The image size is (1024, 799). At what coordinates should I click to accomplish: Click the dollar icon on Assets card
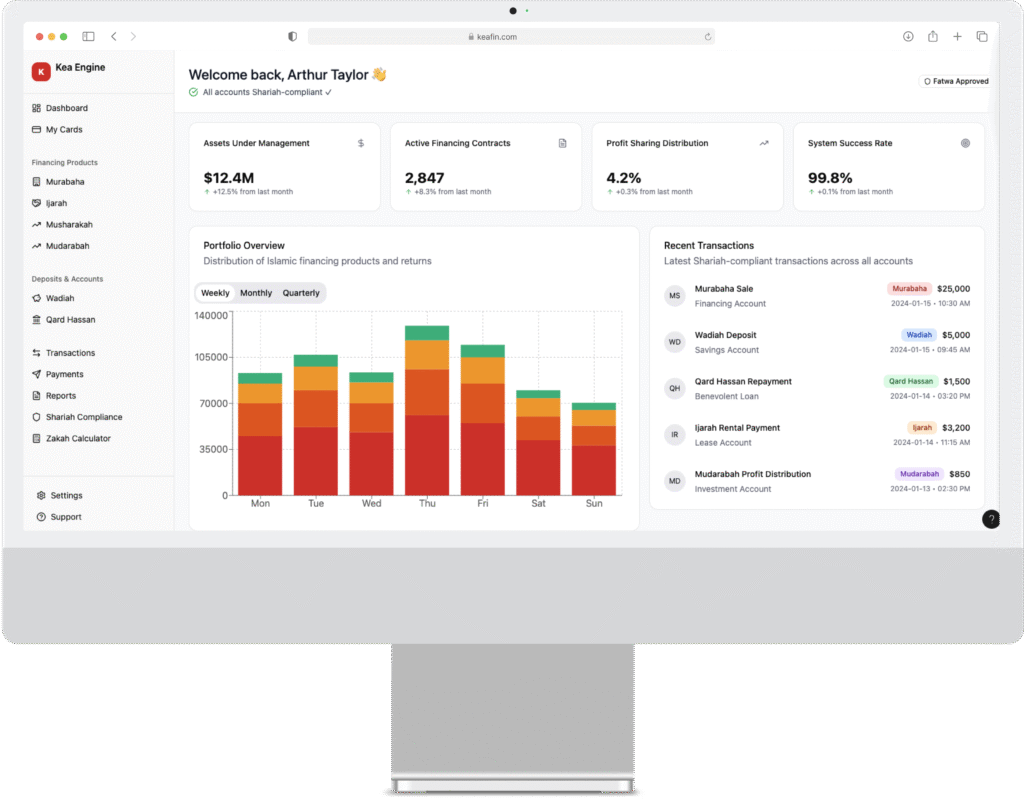pos(361,143)
